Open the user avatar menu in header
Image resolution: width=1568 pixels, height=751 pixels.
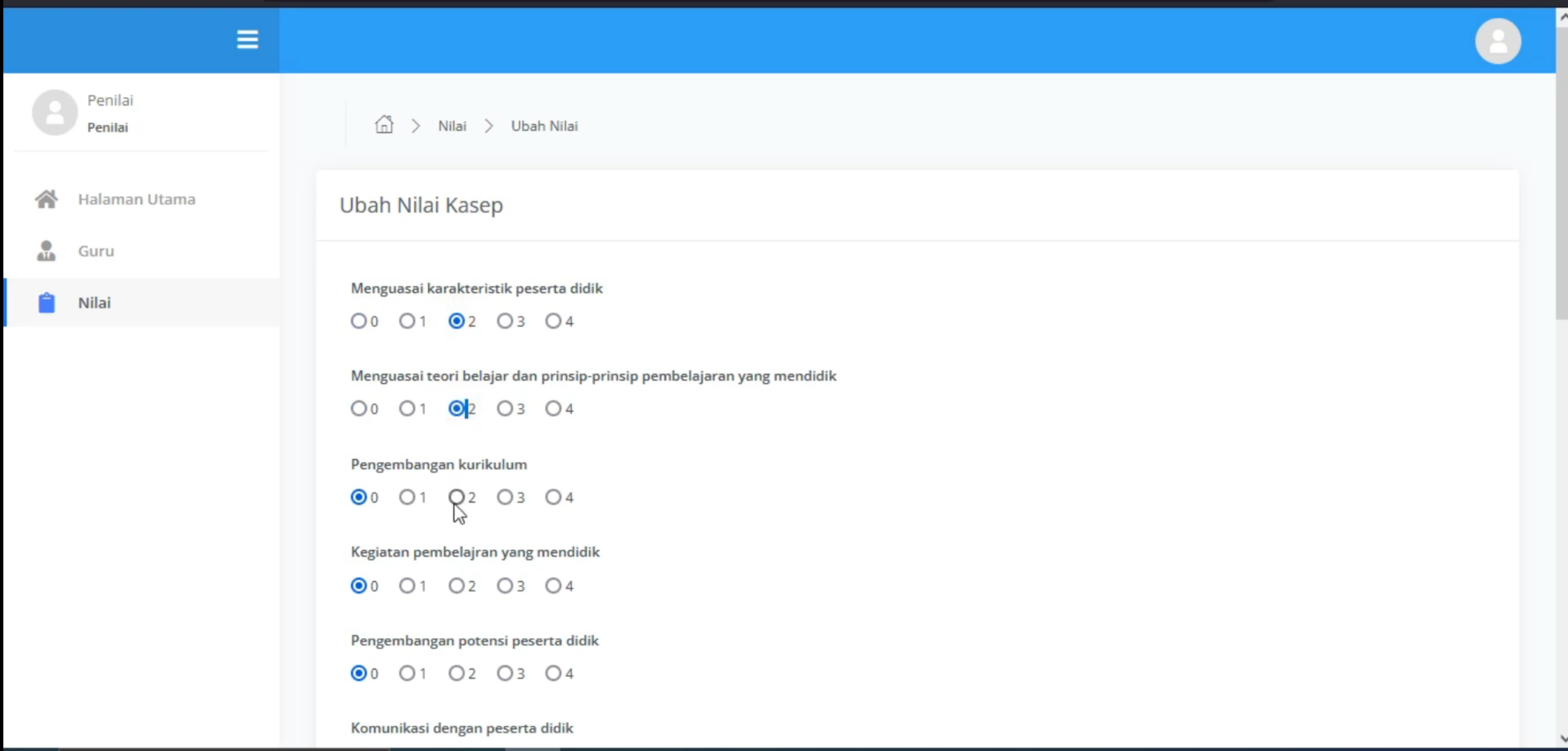point(1497,41)
